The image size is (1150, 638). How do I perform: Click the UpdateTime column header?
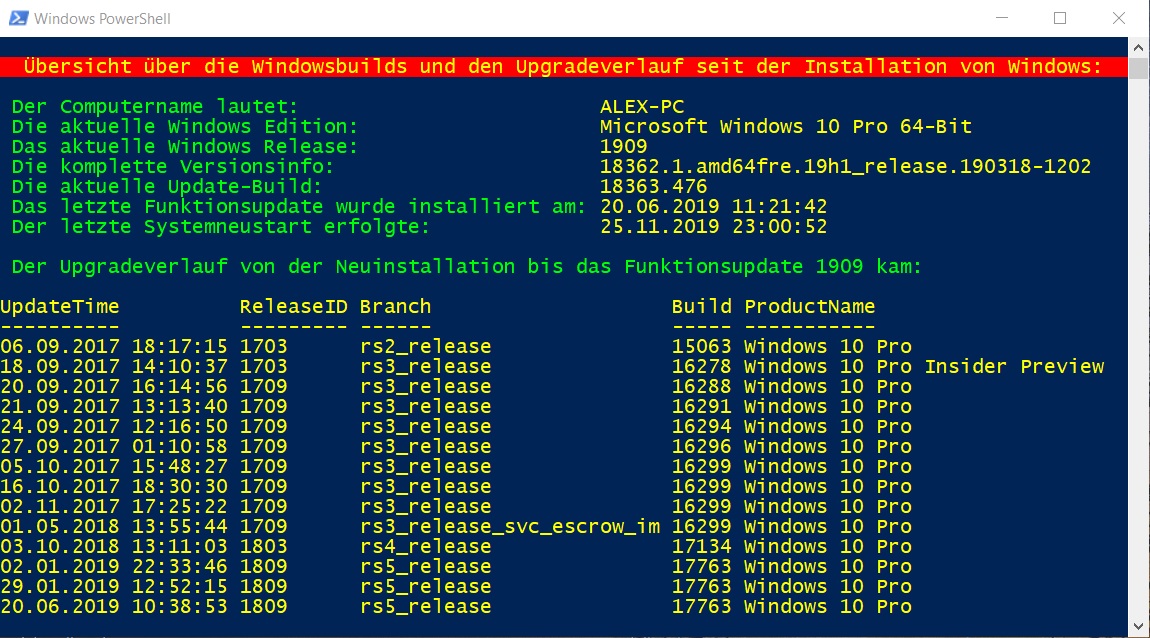[59, 307]
